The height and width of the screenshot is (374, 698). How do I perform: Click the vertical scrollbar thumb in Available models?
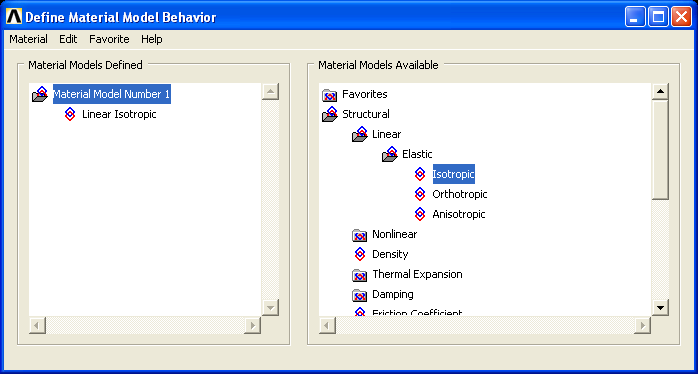click(660, 150)
